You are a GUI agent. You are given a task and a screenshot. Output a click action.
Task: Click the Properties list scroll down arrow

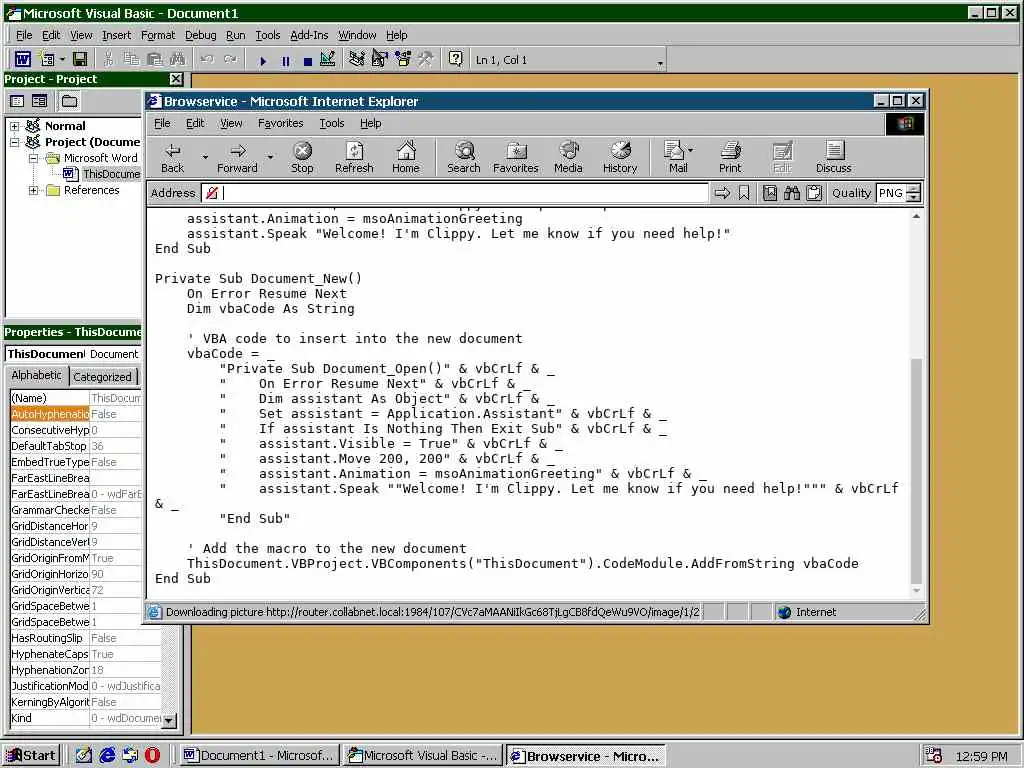point(169,720)
